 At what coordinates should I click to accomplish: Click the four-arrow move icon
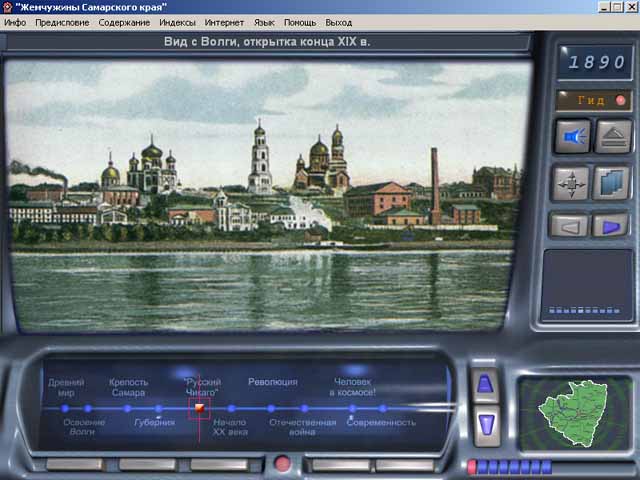572,183
